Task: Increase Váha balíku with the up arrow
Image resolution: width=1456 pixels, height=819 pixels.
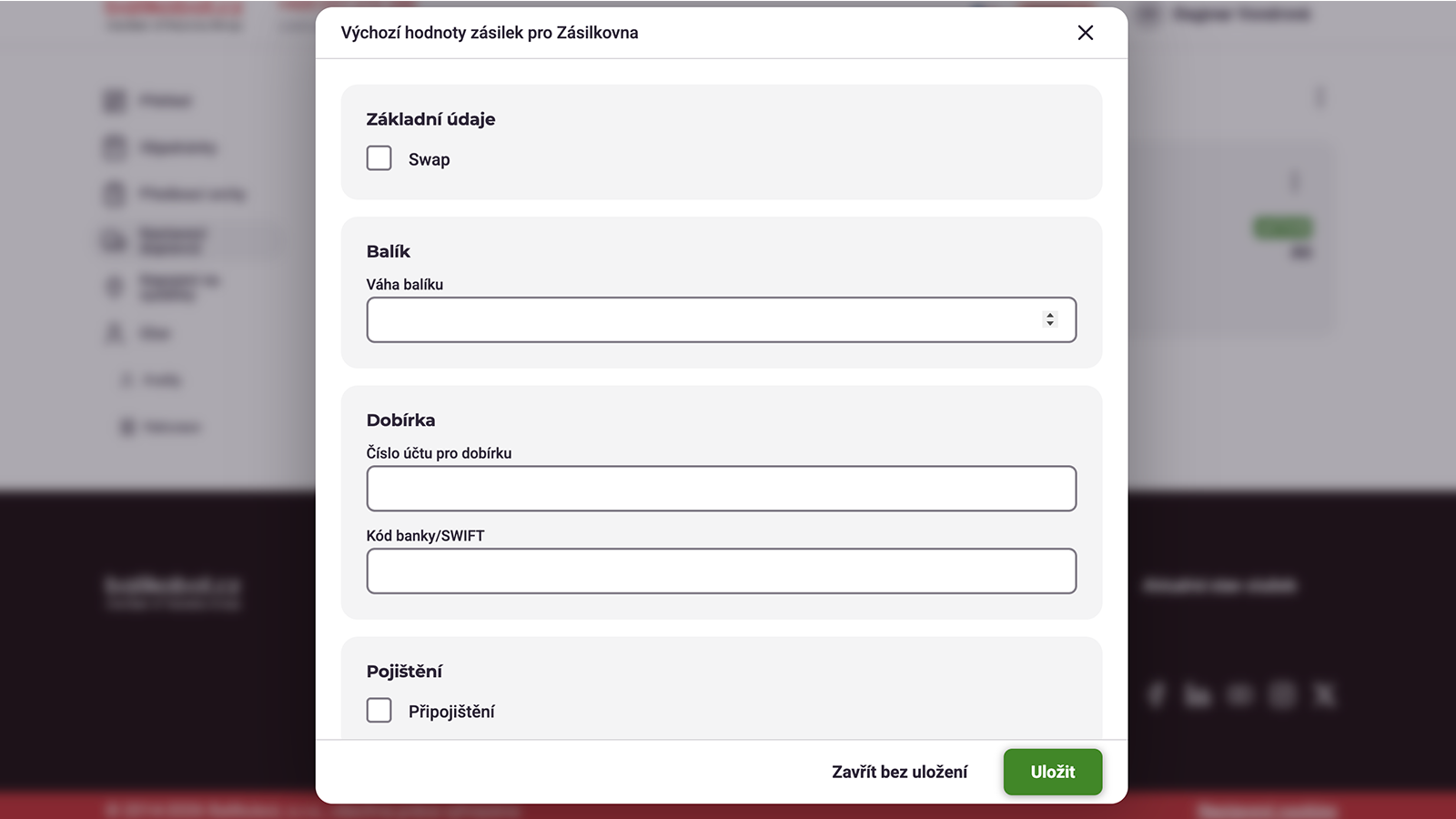Action: (1050, 315)
